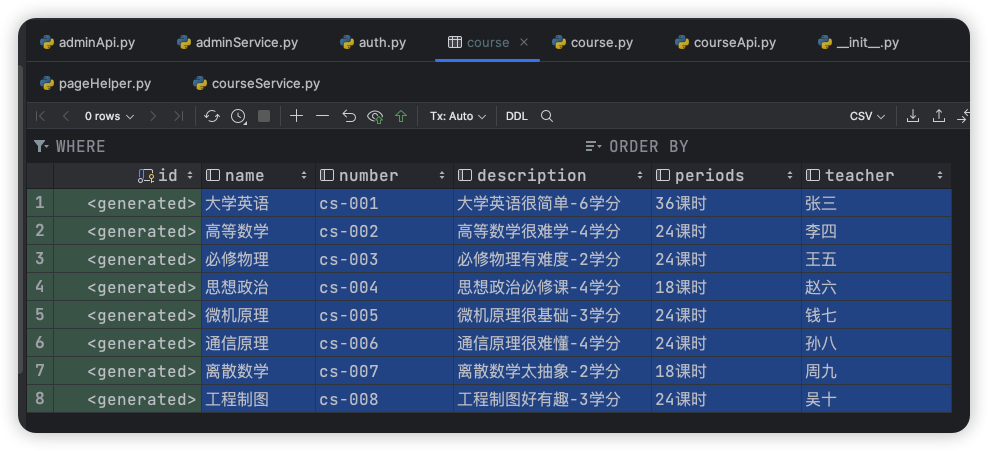Image resolution: width=988 pixels, height=451 pixels.
Task: Jump to last page of rows
Action: 178,116
